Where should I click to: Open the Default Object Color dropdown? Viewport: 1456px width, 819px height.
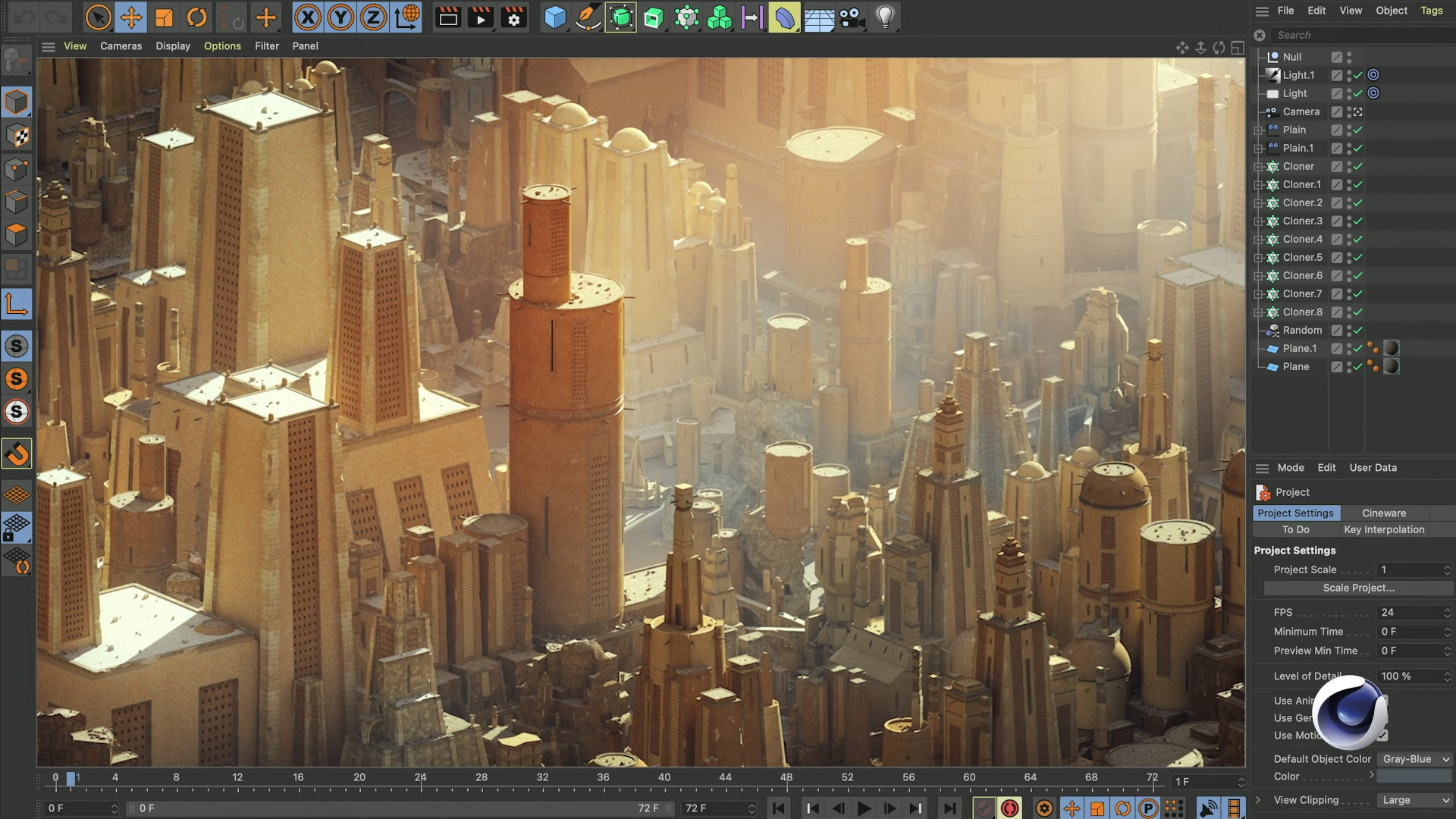coord(1415,758)
